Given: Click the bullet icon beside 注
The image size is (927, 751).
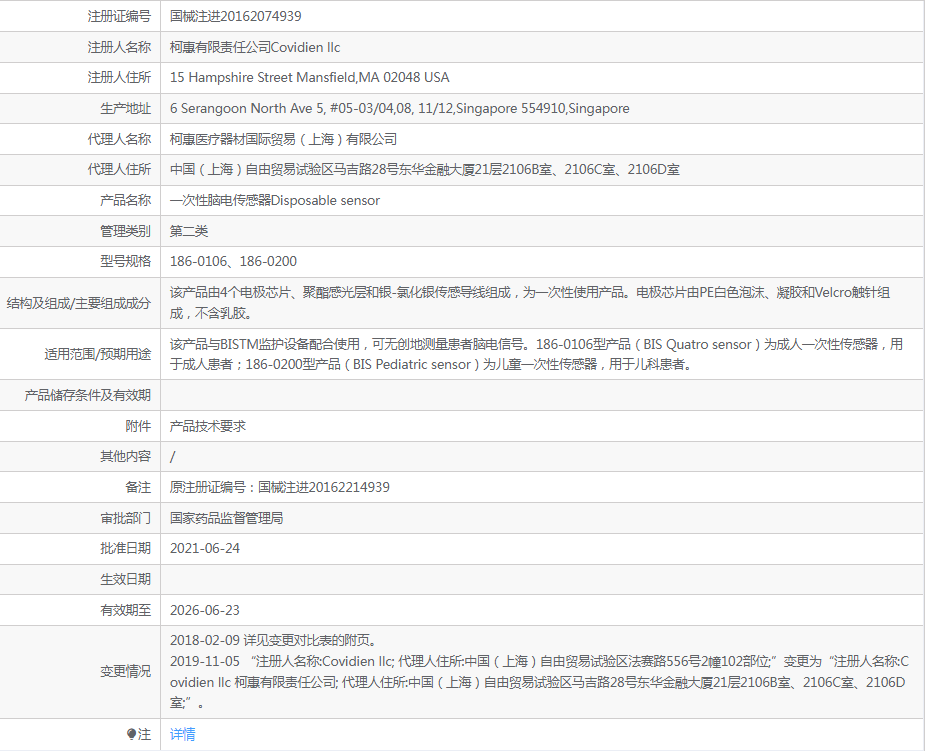Looking at the screenshot, I should pos(131,734).
